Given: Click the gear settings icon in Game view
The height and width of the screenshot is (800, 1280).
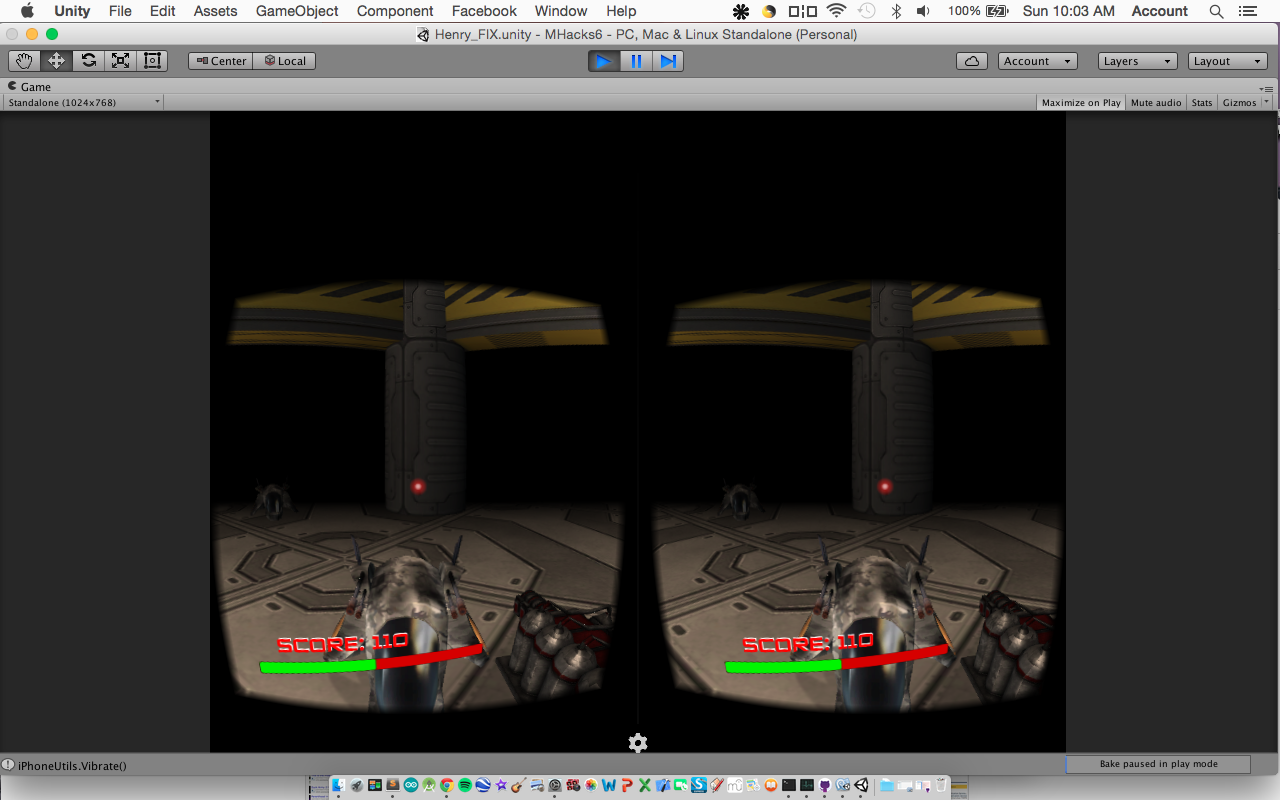Looking at the screenshot, I should click(638, 743).
